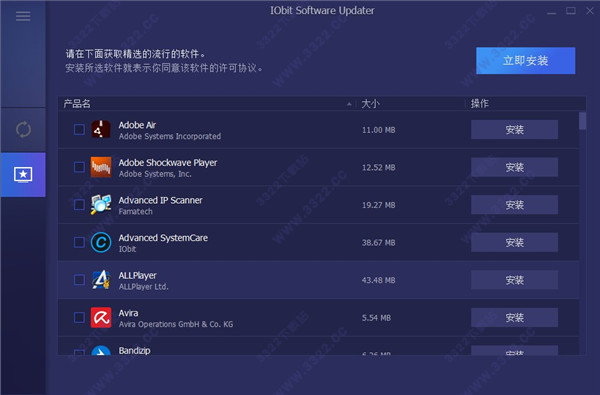Select the ALLPlayer checkbox
The image size is (600, 395).
point(79,280)
